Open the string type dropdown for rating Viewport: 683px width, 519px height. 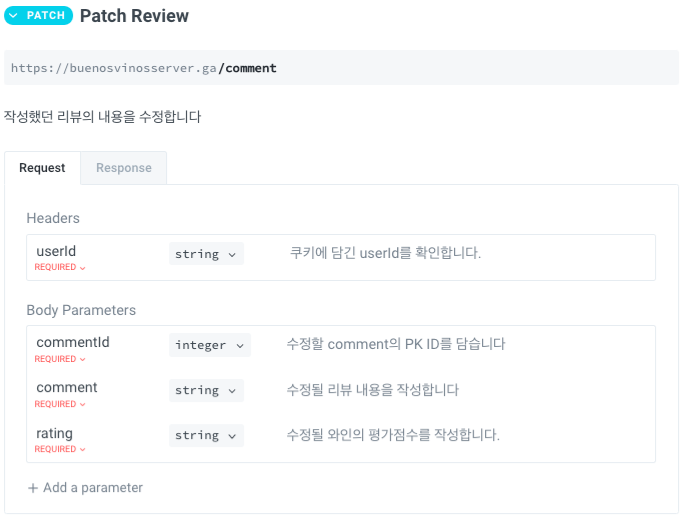click(x=206, y=435)
